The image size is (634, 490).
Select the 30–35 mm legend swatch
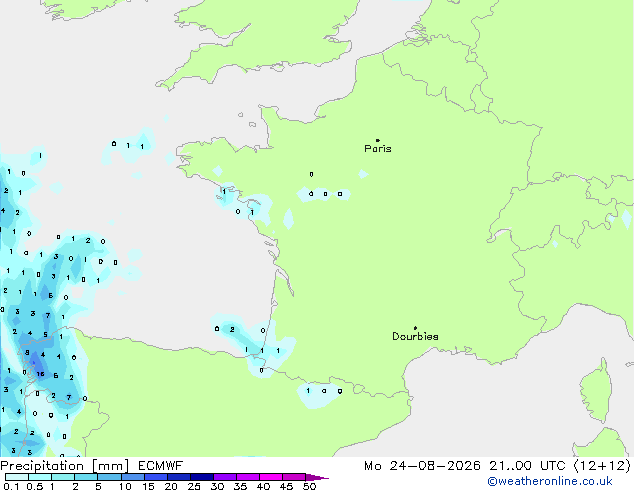click(224, 477)
